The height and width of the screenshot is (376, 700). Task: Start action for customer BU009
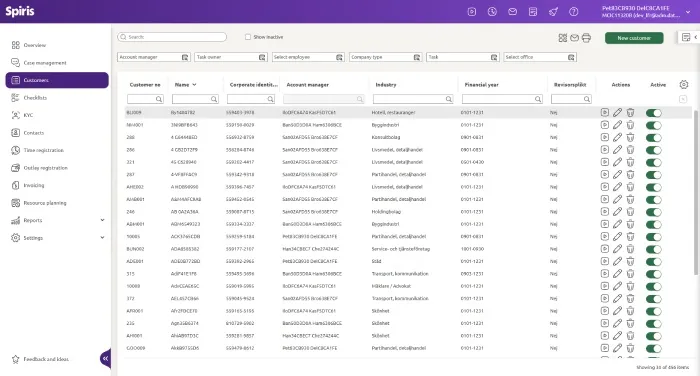605,113
